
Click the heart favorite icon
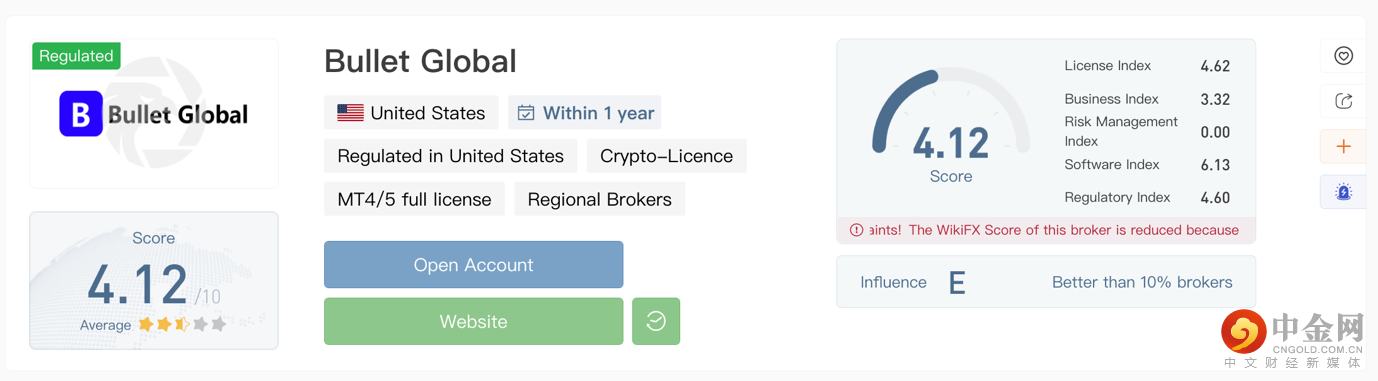(1343, 56)
